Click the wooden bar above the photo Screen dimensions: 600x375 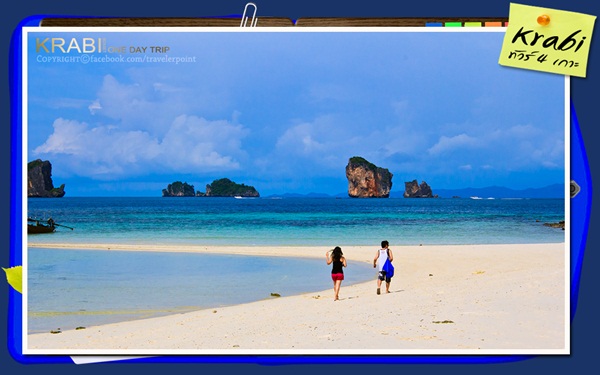pyautogui.click(x=274, y=22)
